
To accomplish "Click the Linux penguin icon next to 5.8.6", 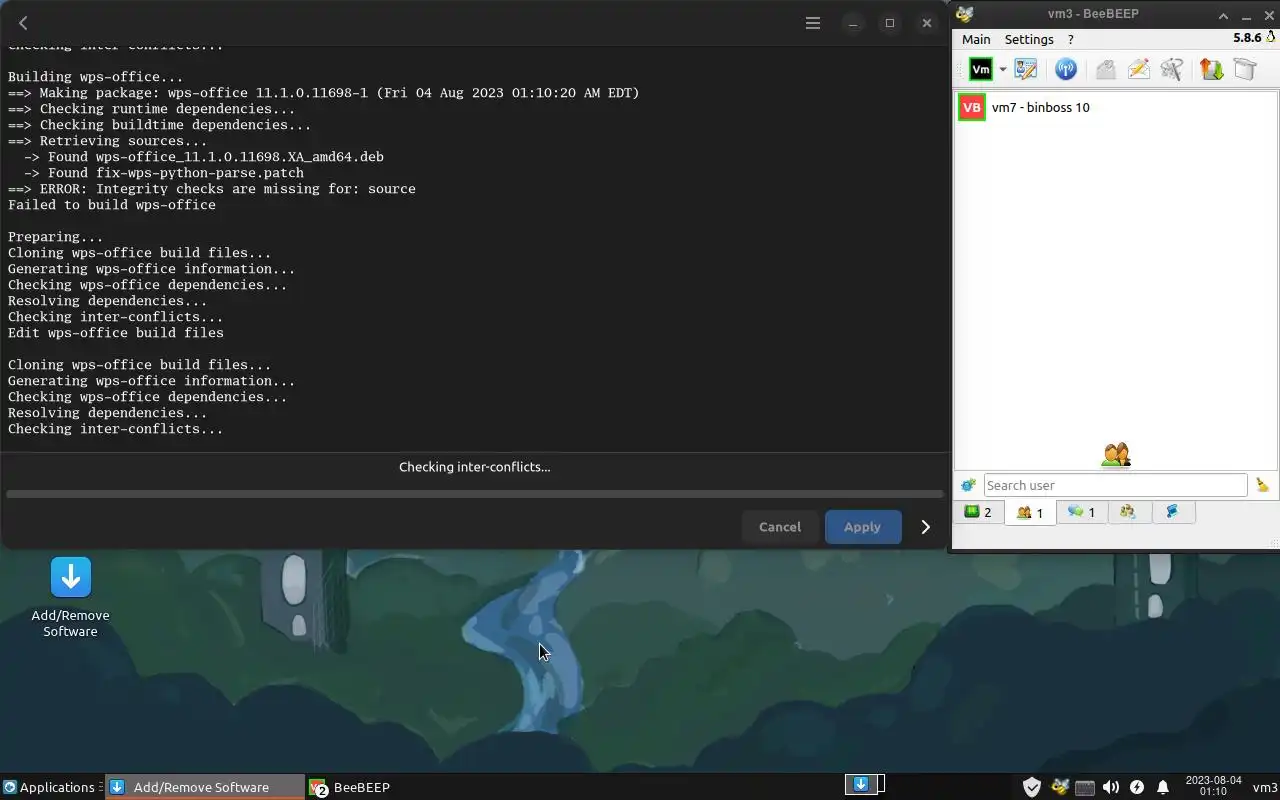I will (1270, 39).
